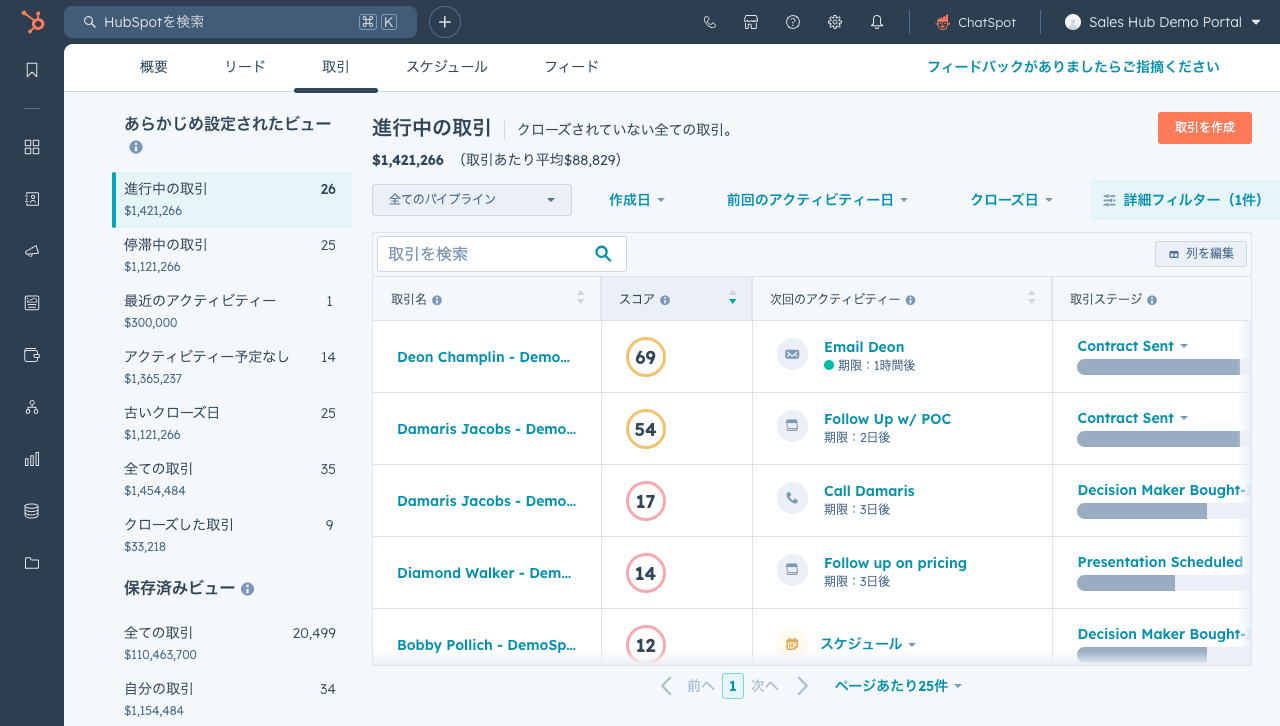Click the info icon next to 保存済みビュー

point(247,589)
